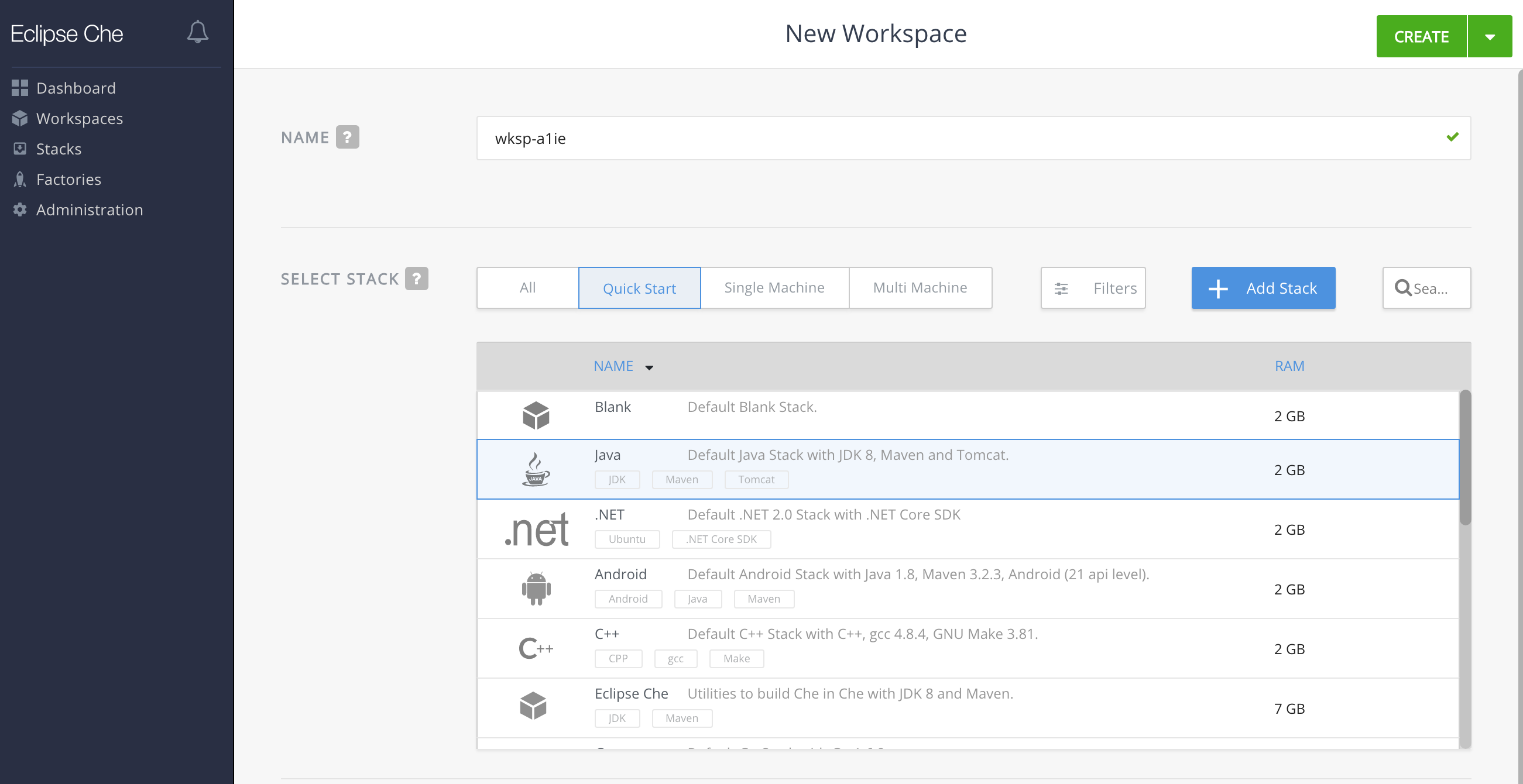1523x784 pixels.
Task: Switch to the Single Machine tab
Action: click(774, 288)
